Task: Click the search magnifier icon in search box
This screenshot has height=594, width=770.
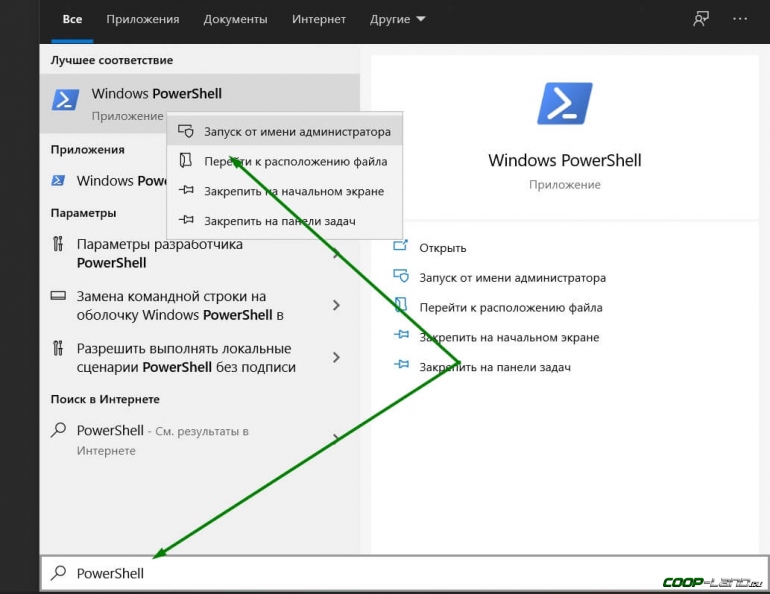Action: [x=59, y=573]
